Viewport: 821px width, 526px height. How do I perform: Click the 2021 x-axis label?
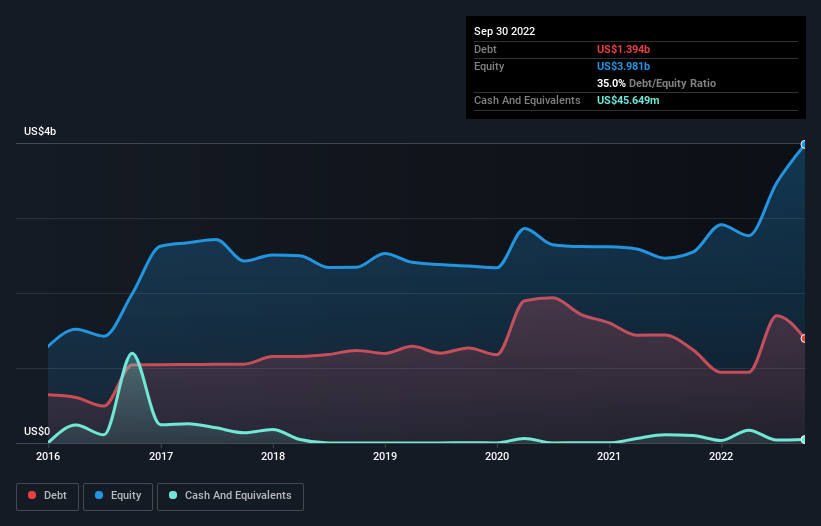[x=609, y=456]
